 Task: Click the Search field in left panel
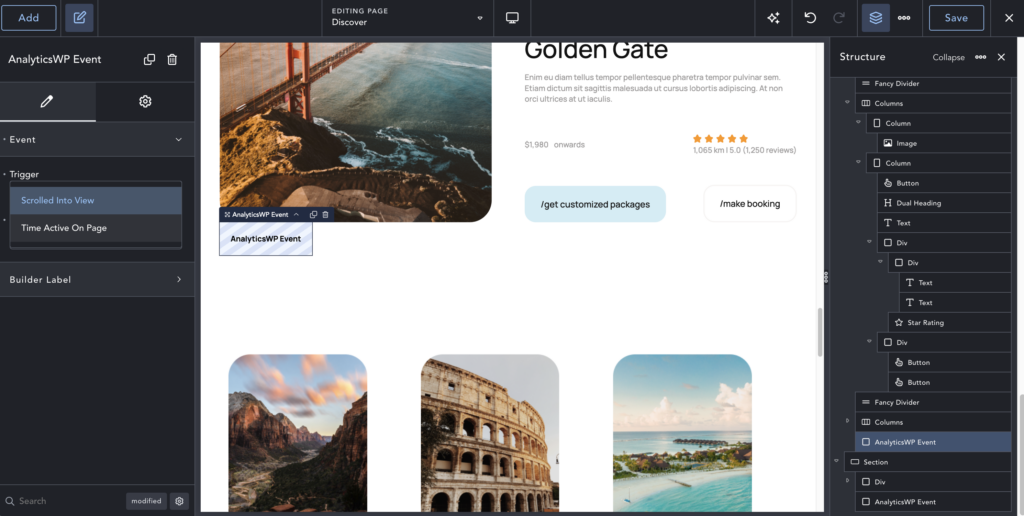65,501
